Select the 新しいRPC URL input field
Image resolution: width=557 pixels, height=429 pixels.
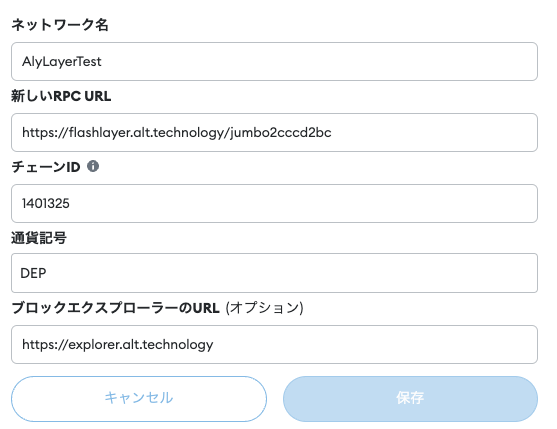pyautogui.click(x=274, y=132)
